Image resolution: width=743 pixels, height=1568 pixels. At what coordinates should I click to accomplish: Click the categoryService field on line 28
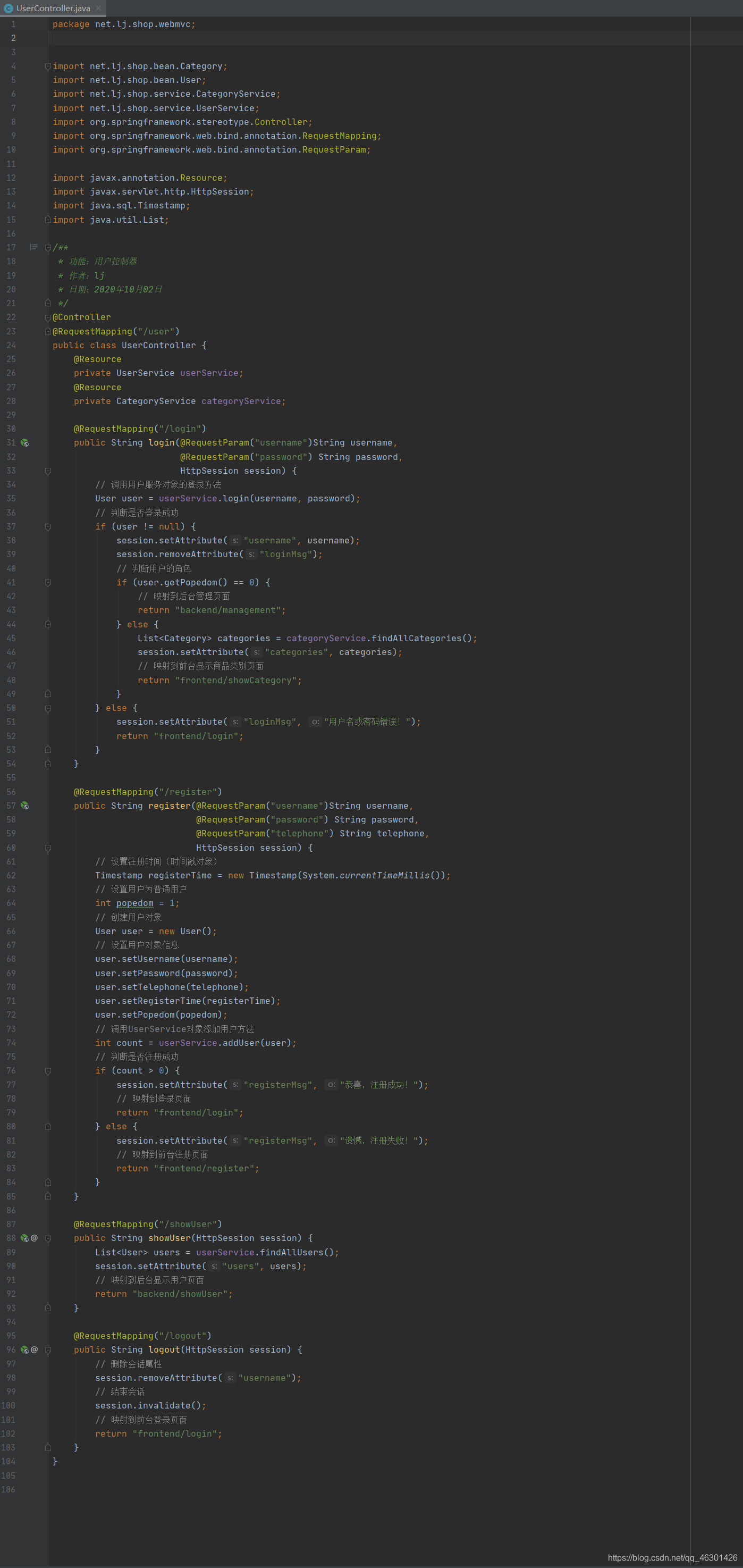pyautogui.click(x=241, y=401)
